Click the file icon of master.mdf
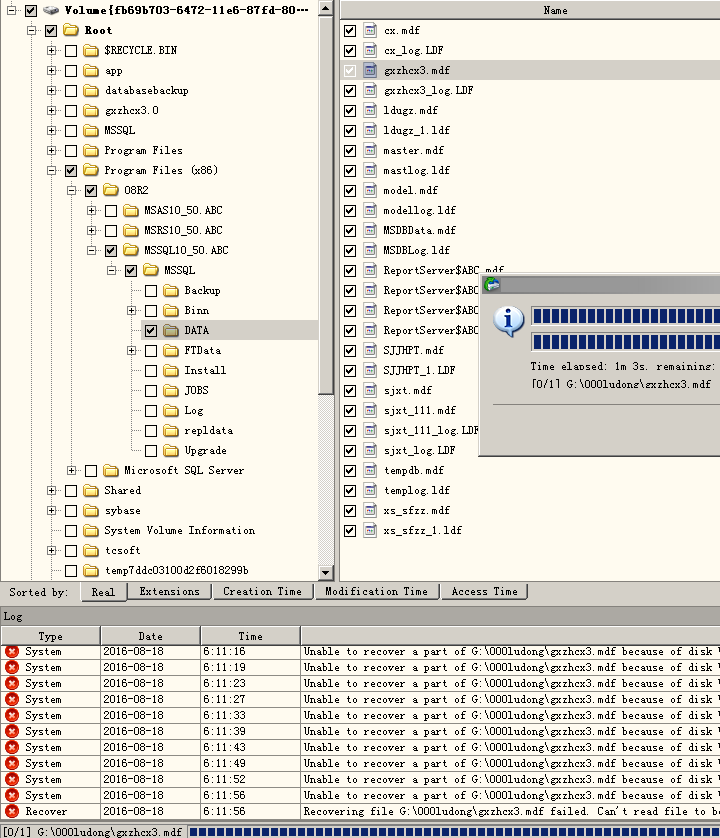720x838 pixels. coord(370,150)
